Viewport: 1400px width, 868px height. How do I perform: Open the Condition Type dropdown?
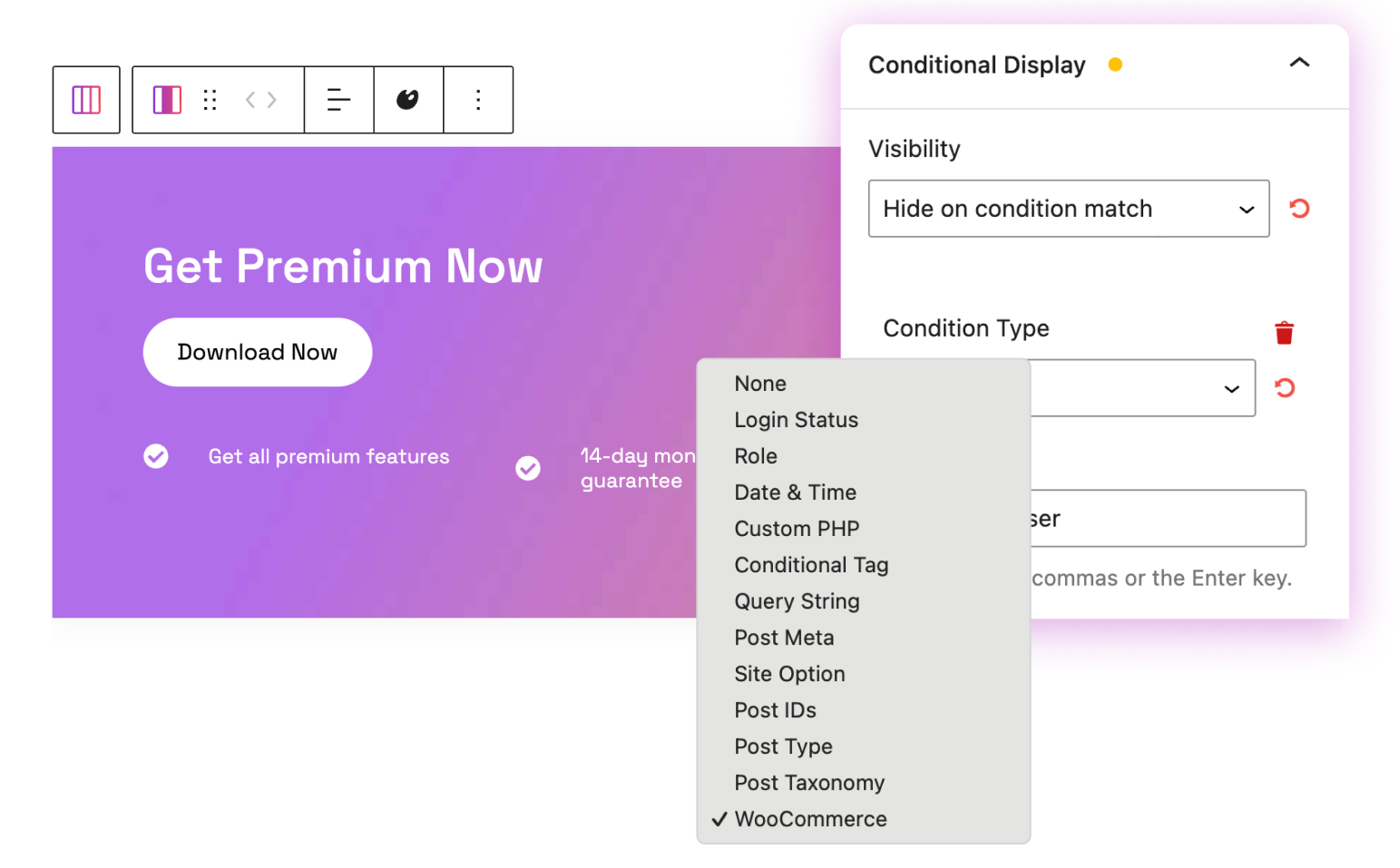pos(1143,388)
